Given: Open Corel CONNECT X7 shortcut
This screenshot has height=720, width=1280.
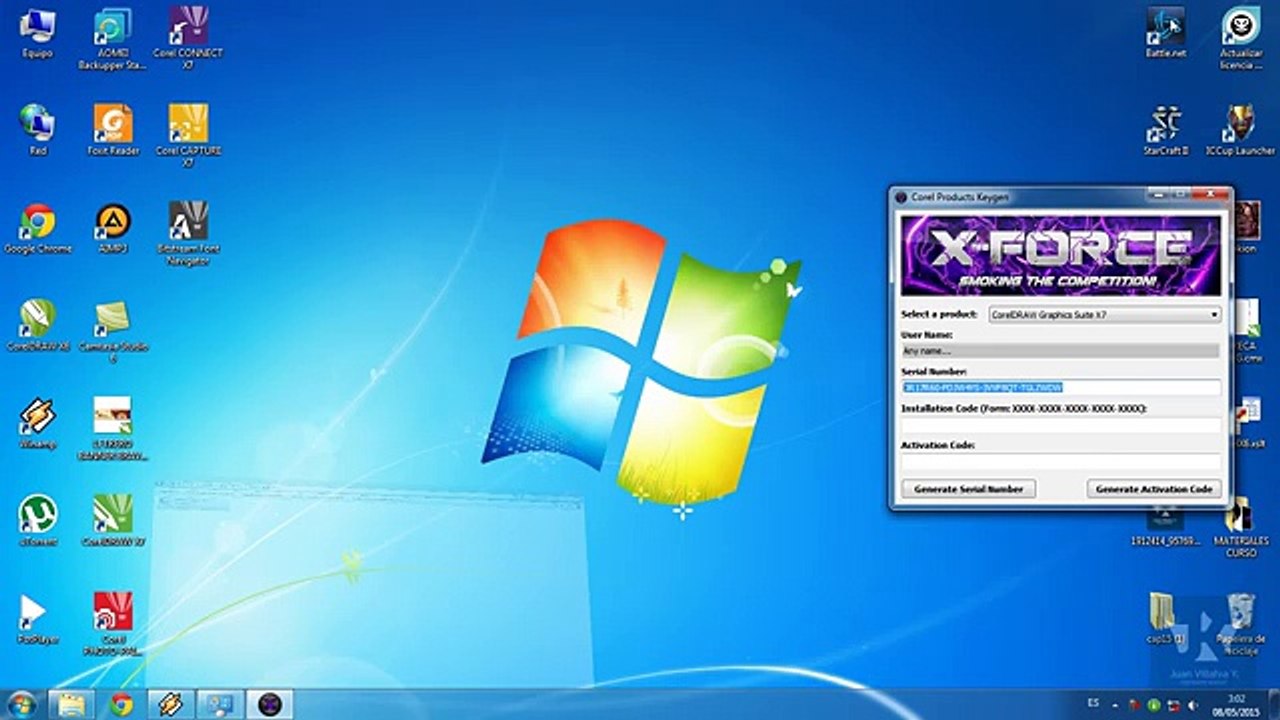Looking at the screenshot, I should (x=188, y=40).
